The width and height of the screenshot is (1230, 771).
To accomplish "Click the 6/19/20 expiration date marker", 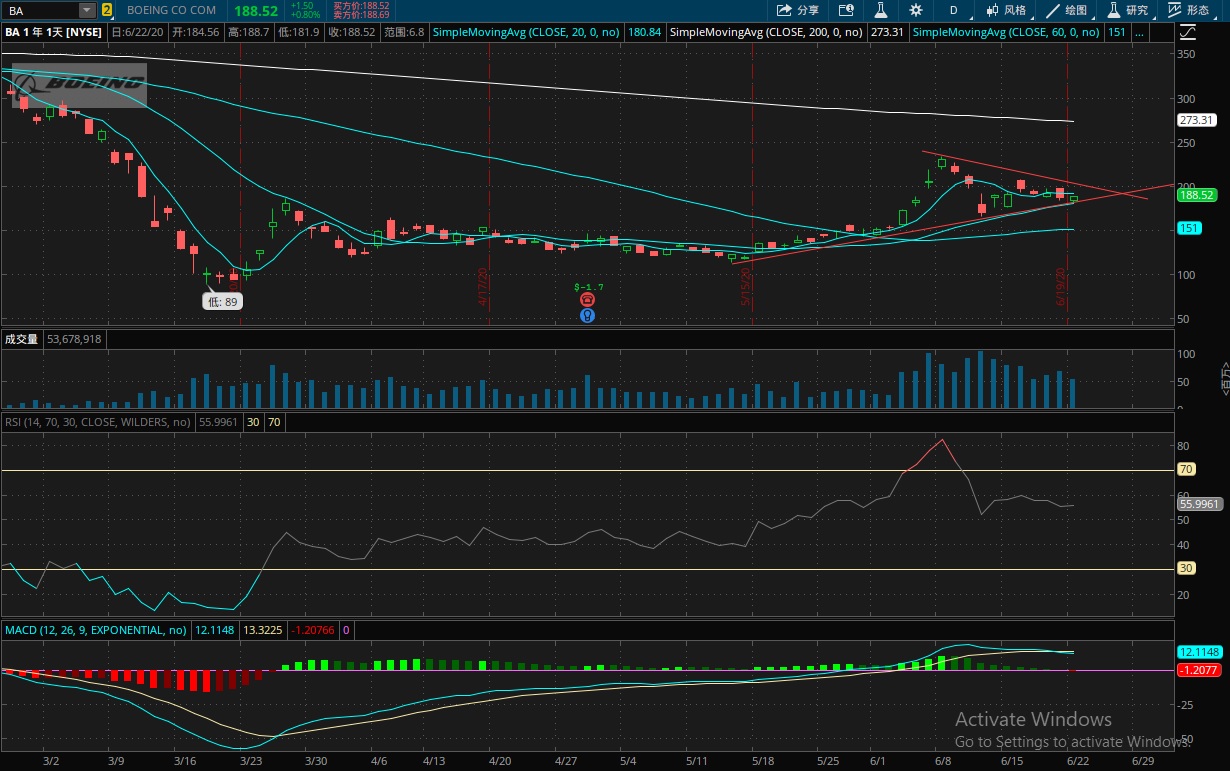I will (1062, 287).
